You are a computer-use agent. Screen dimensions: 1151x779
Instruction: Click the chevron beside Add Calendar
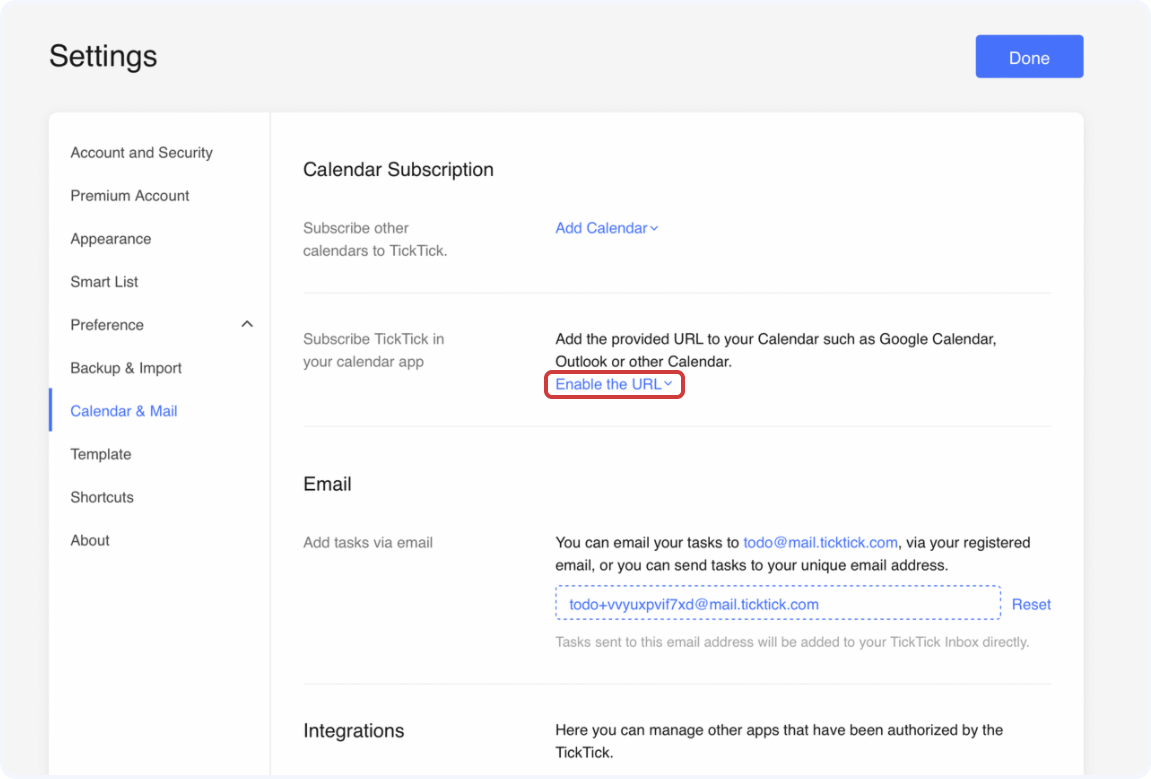tap(654, 229)
